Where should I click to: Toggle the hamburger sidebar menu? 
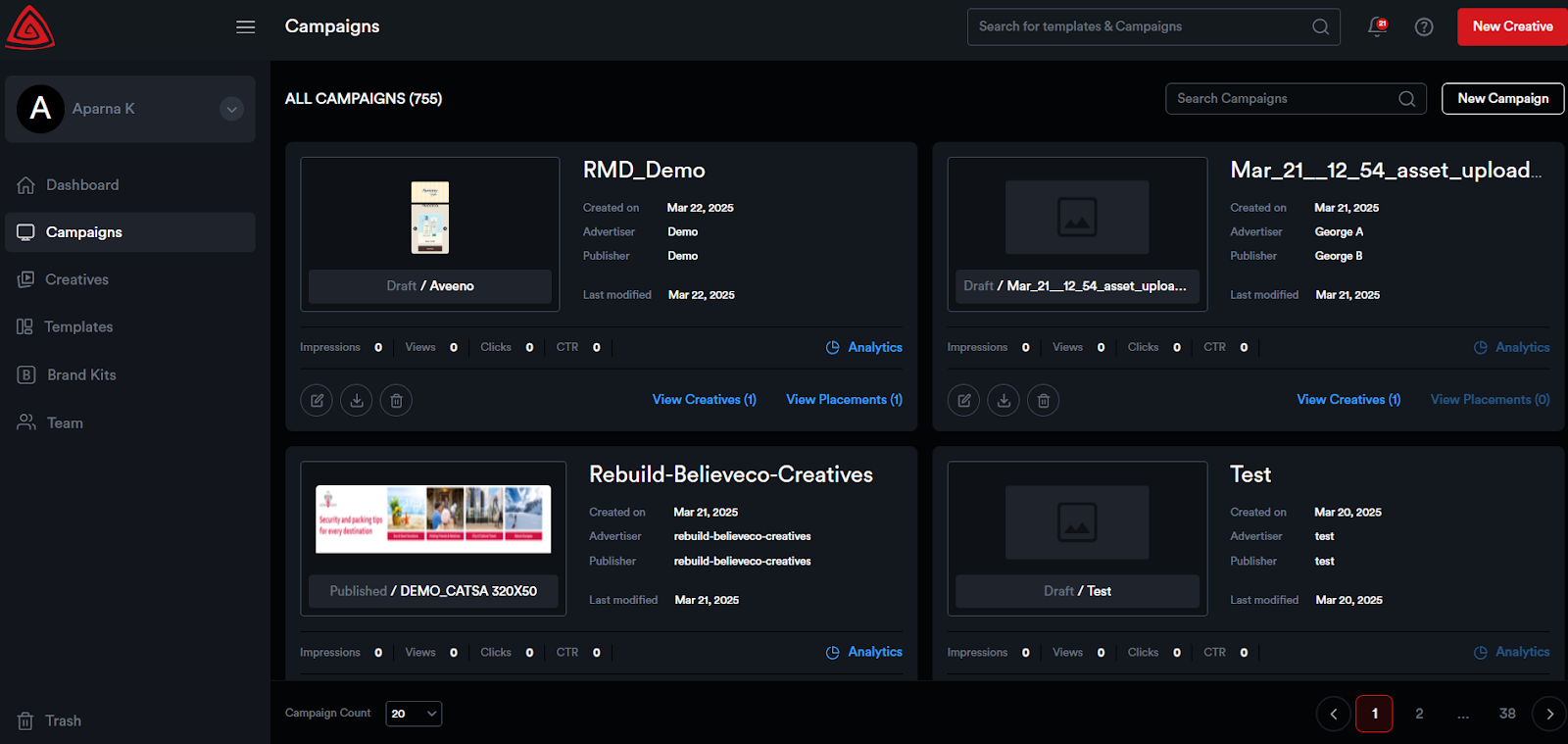[x=245, y=26]
